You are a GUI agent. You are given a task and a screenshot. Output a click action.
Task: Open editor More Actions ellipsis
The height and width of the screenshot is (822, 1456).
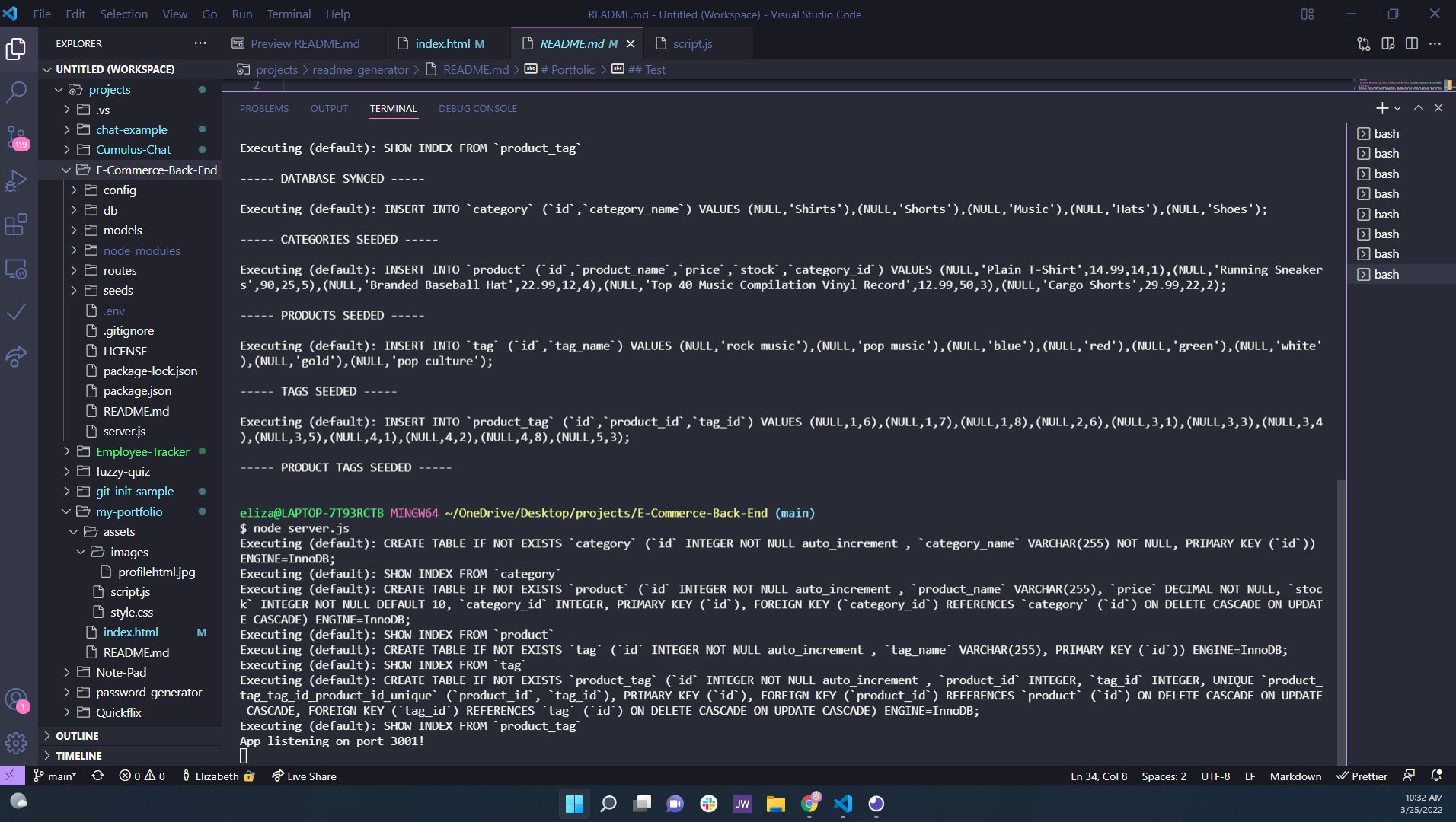[x=1435, y=44]
